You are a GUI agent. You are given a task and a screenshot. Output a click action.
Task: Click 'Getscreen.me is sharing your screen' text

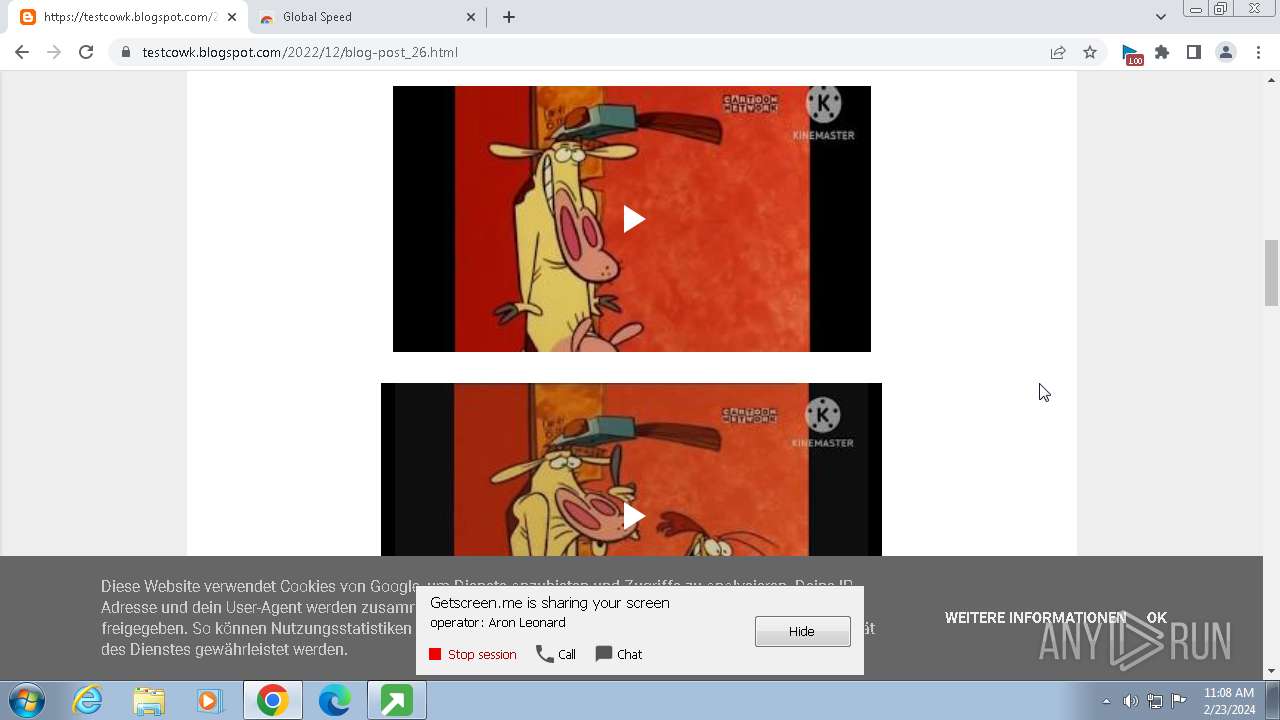(x=550, y=603)
